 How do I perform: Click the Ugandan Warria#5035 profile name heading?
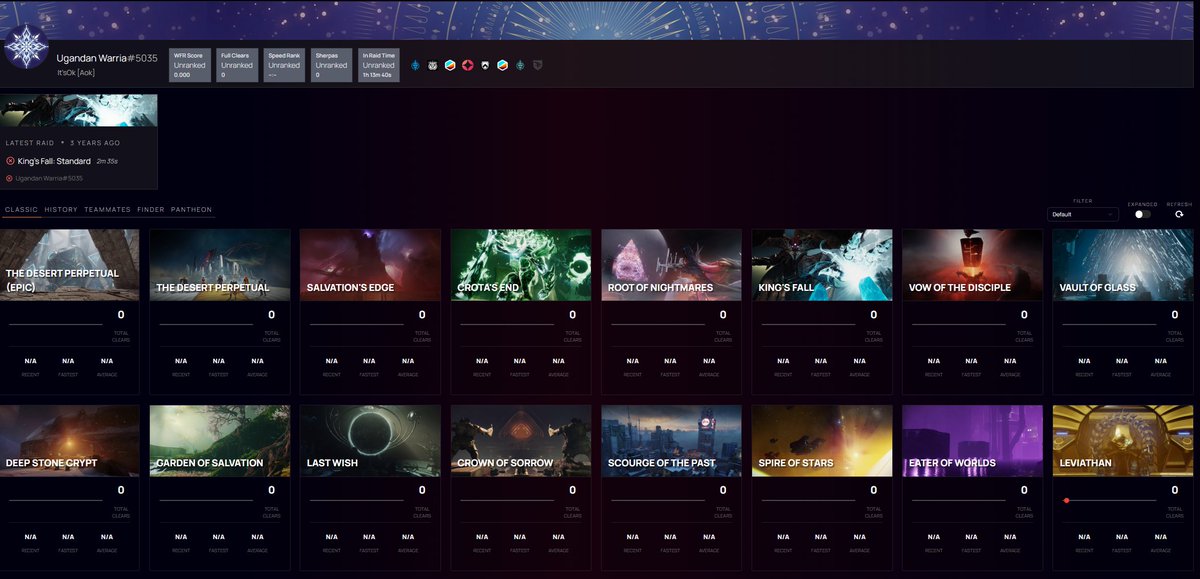[x=107, y=59]
